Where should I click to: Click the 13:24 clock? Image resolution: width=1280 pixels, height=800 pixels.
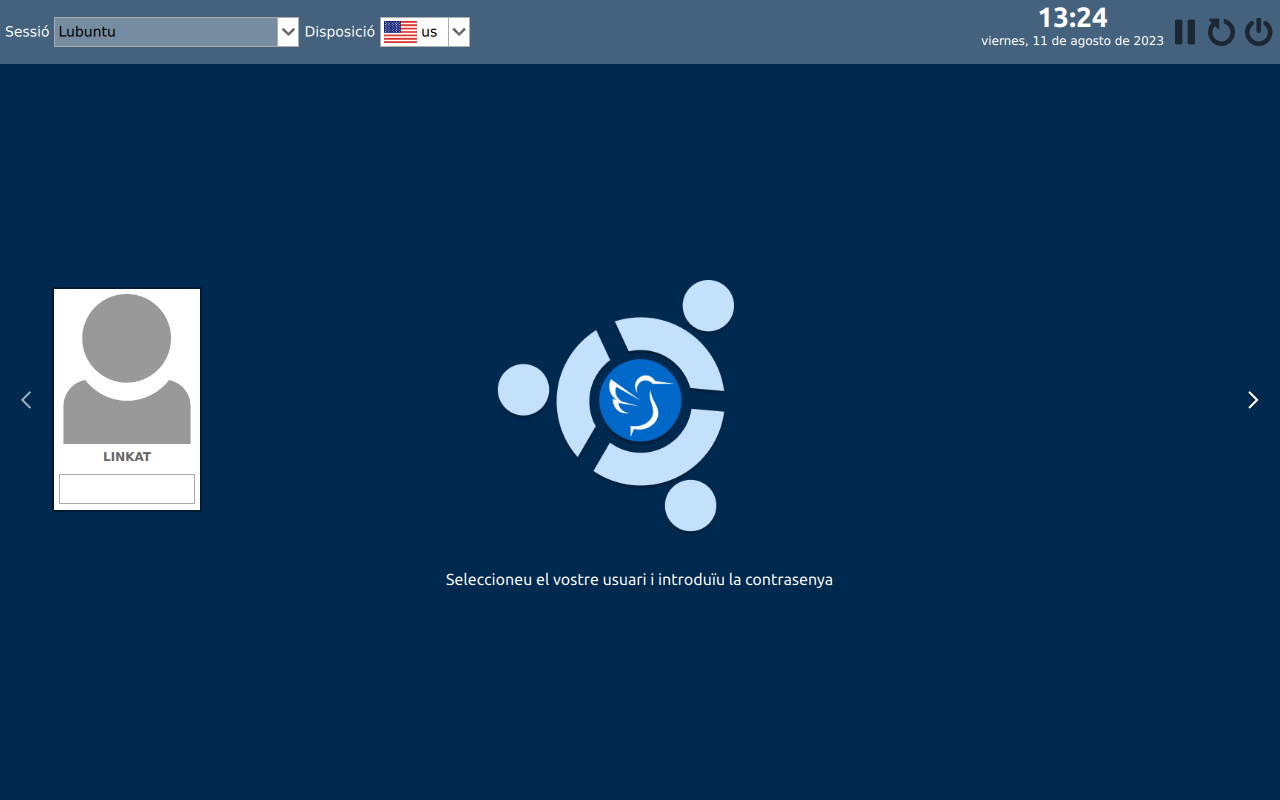tap(1072, 18)
